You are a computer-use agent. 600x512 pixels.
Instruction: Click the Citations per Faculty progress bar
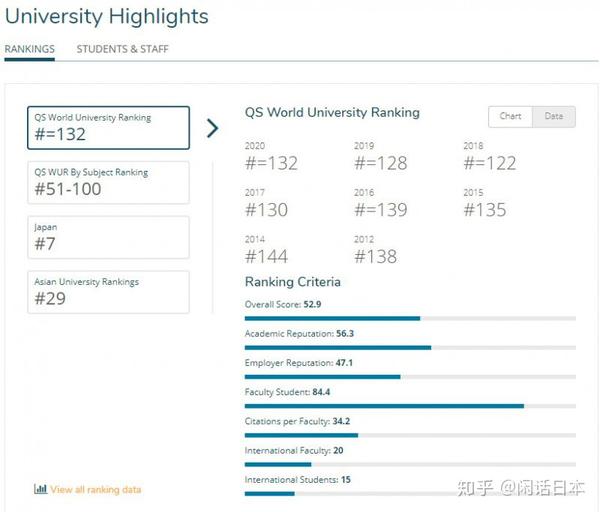click(410, 435)
